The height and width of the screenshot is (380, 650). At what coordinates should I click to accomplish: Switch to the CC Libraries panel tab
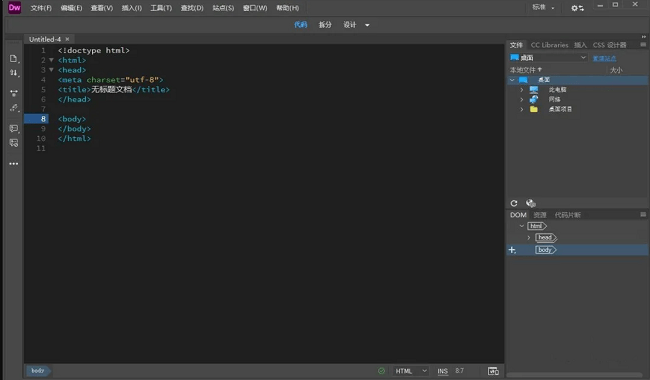pyautogui.click(x=549, y=45)
